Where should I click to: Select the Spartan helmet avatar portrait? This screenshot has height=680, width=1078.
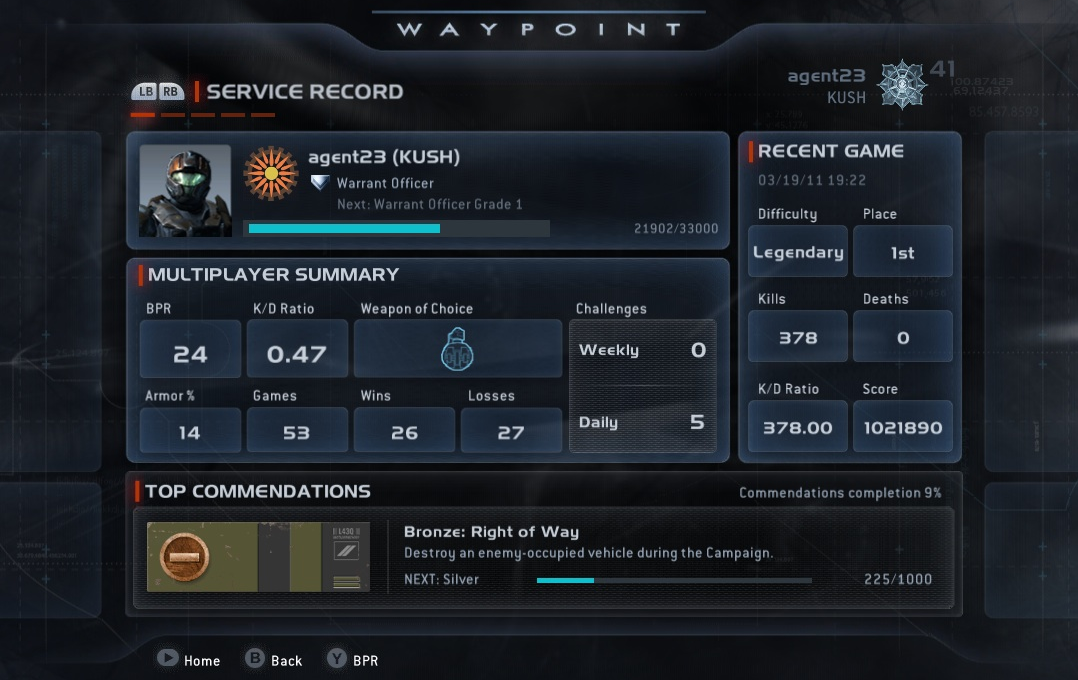pyautogui.click(x=185, y=190)
